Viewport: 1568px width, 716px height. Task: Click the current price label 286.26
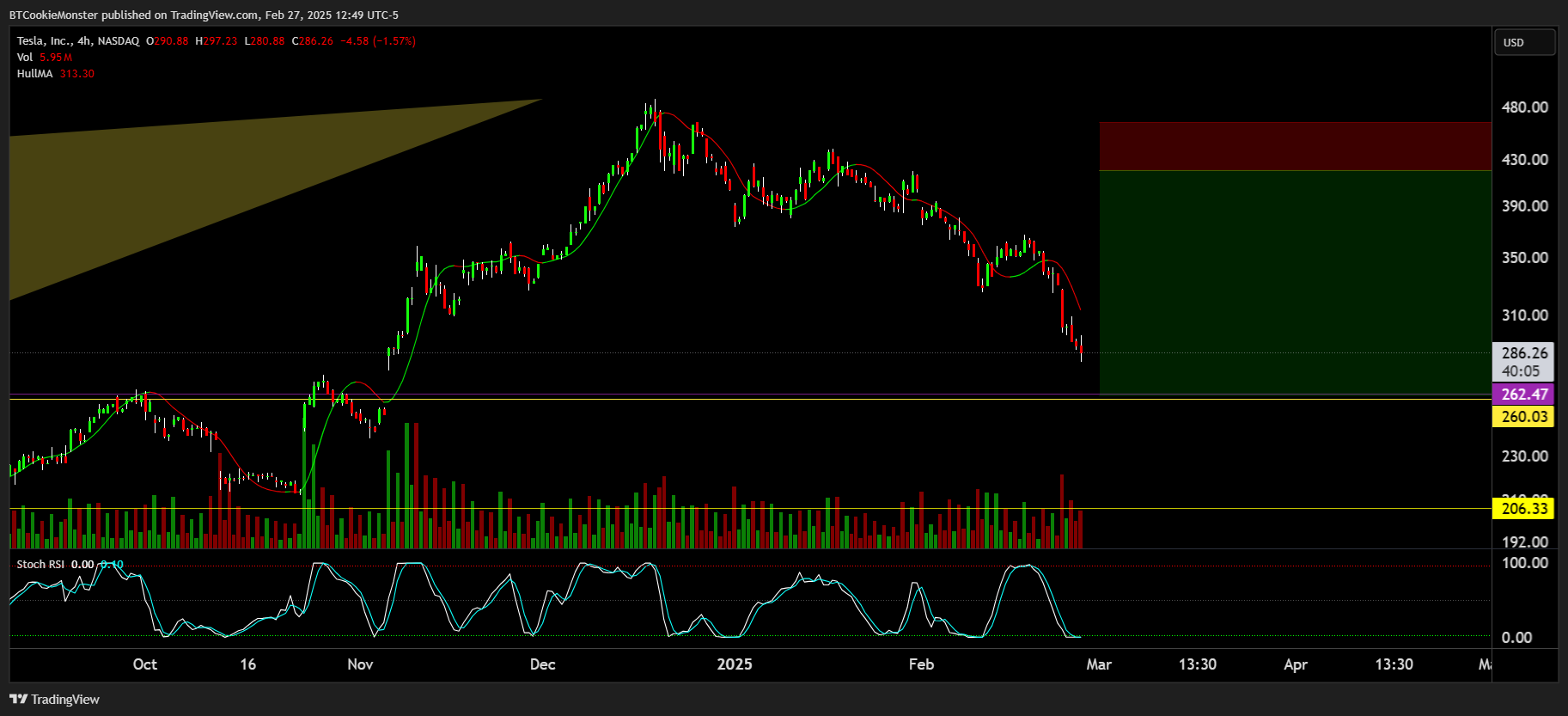(1524, 352)
